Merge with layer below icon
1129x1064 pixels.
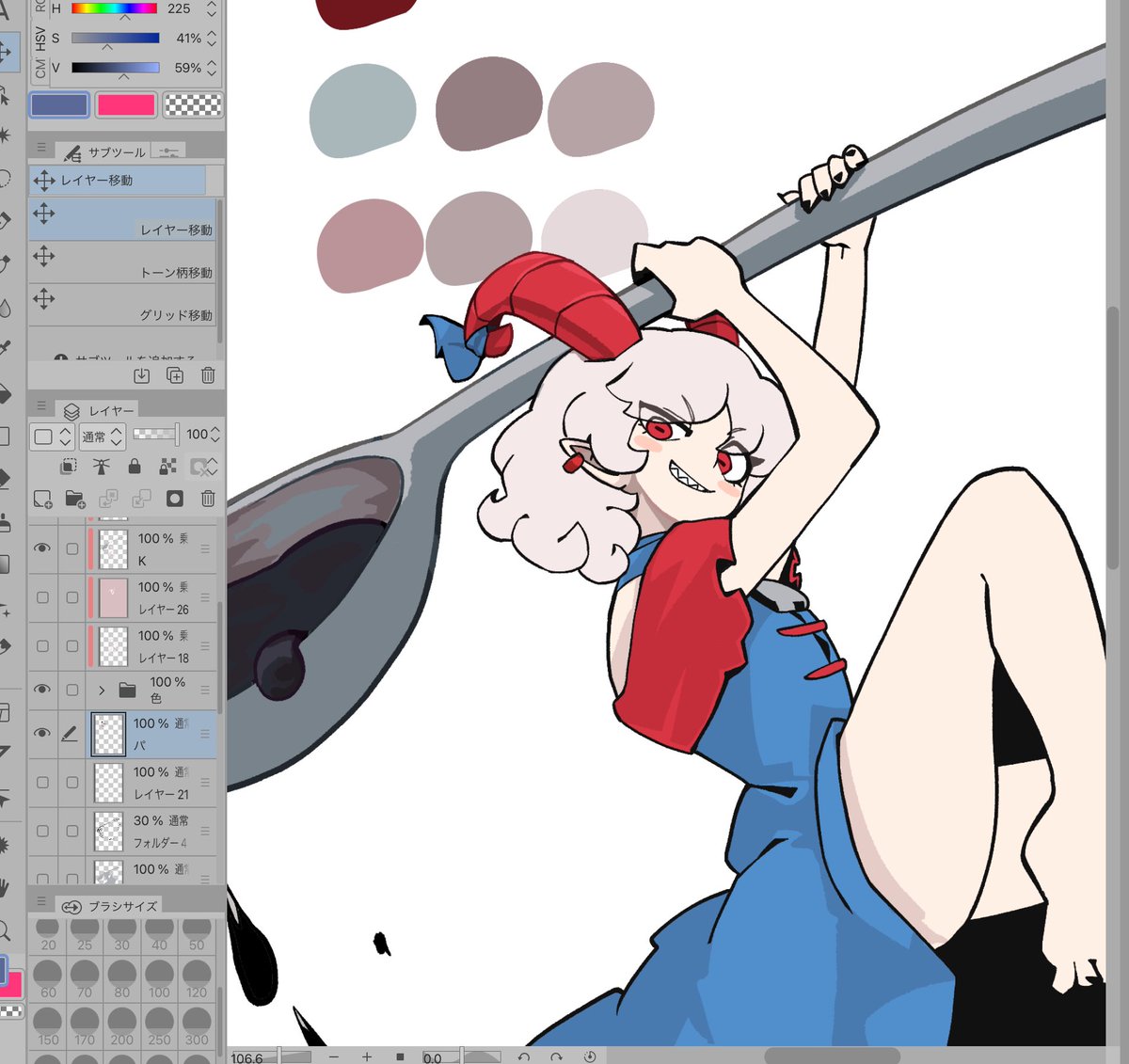tap(141, 499)
